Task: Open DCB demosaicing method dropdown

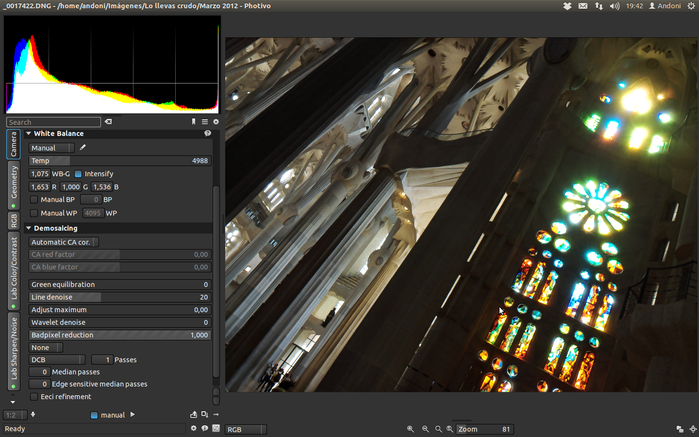Action: [x=57, y=359]
